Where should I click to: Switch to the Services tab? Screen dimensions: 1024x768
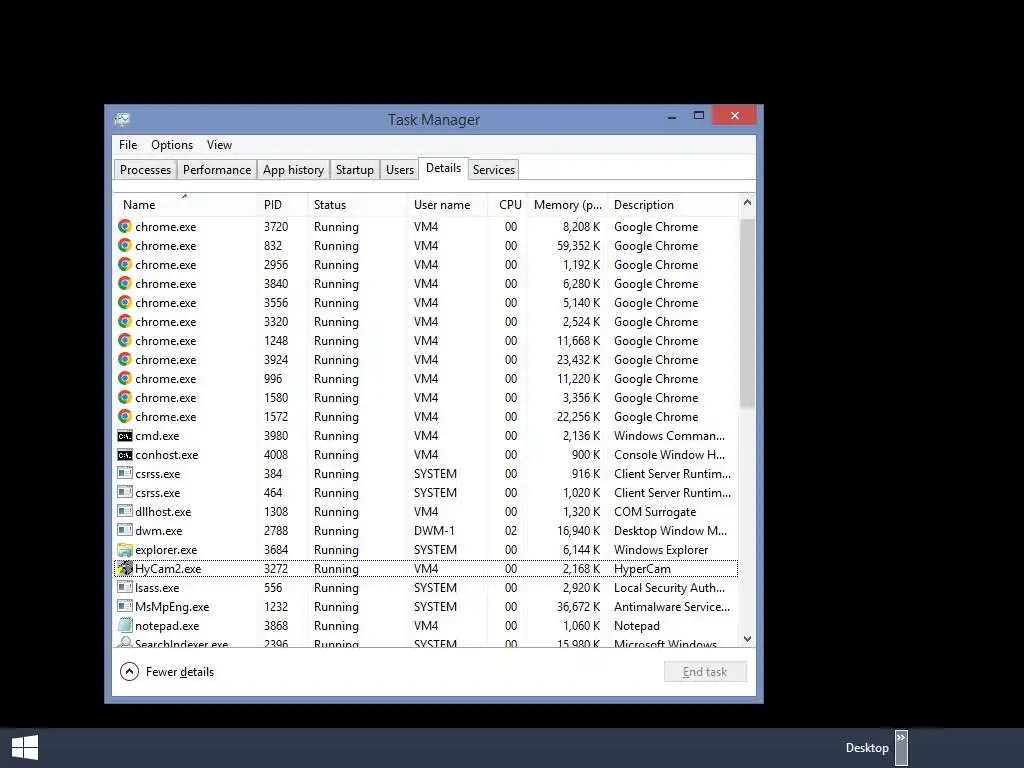tap(494, 170)
